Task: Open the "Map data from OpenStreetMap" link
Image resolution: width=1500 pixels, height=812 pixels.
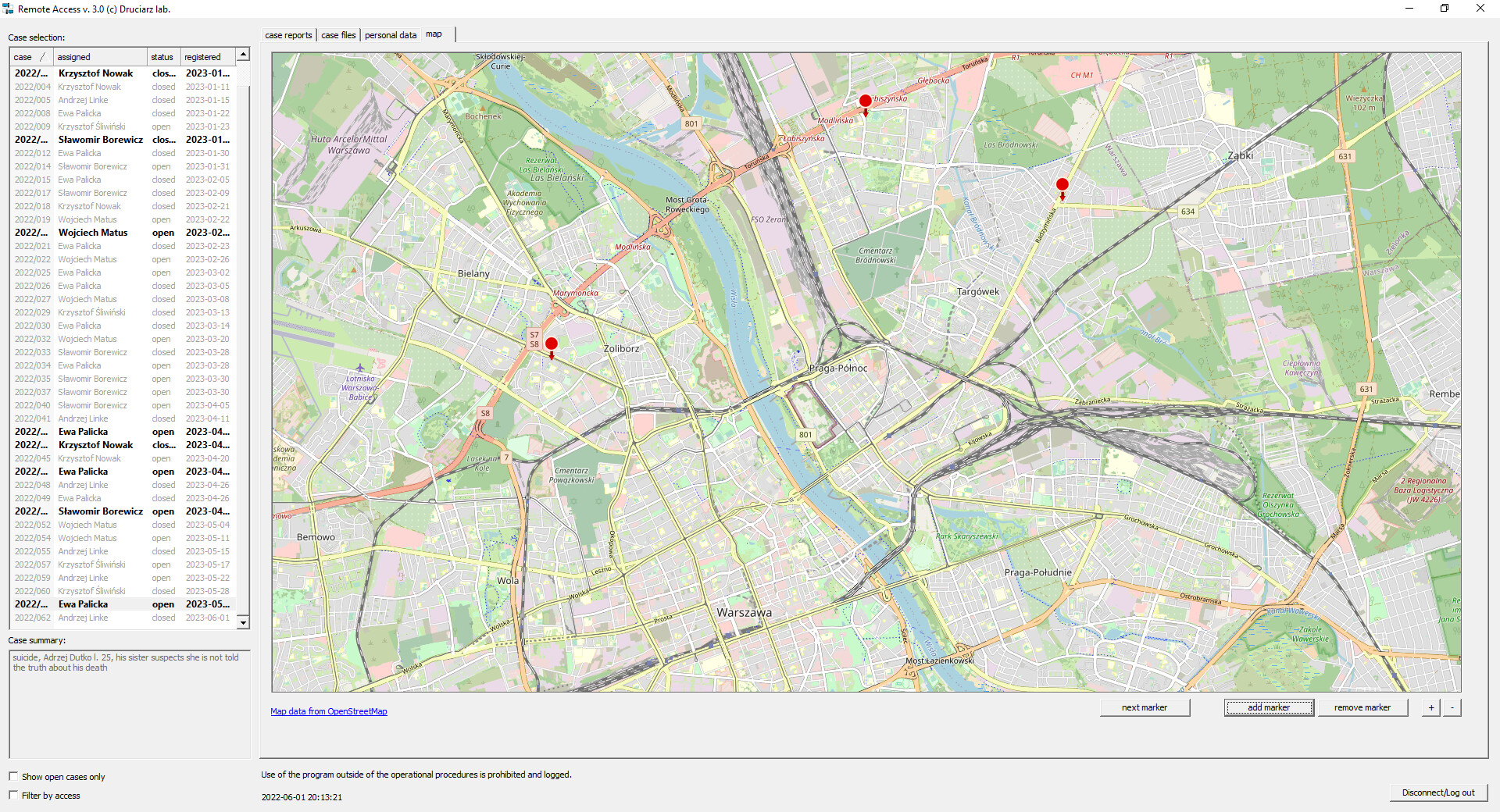Action: [328, 711]
